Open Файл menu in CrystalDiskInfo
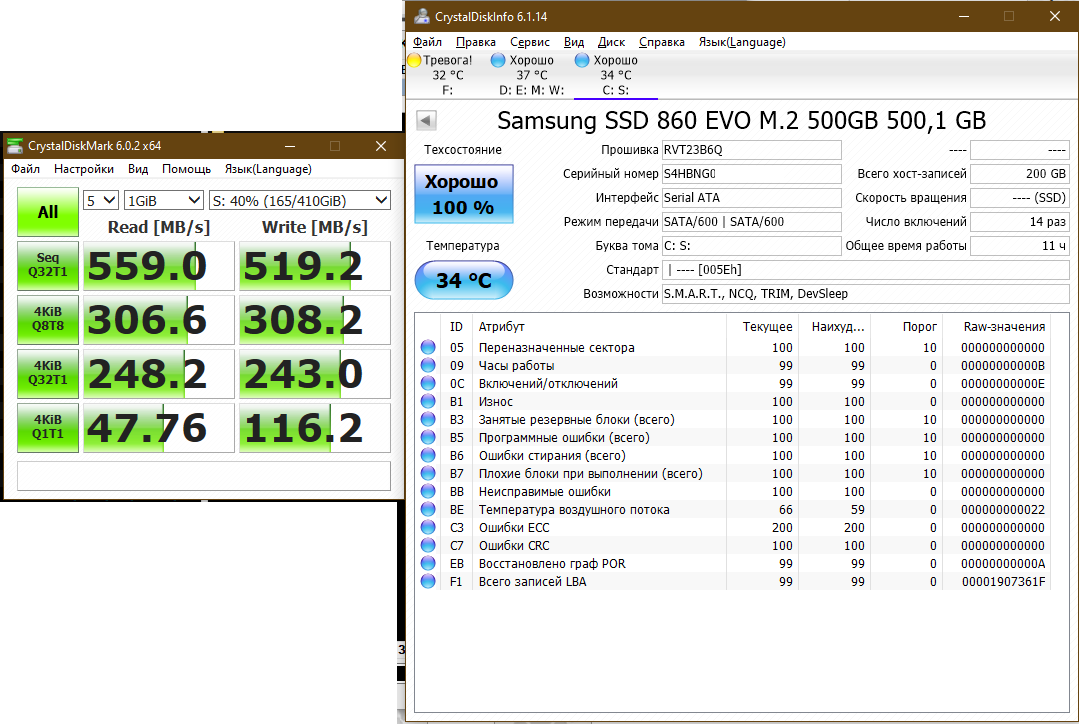This screenshot has width=1079, height=724. (x=427, y=42)
